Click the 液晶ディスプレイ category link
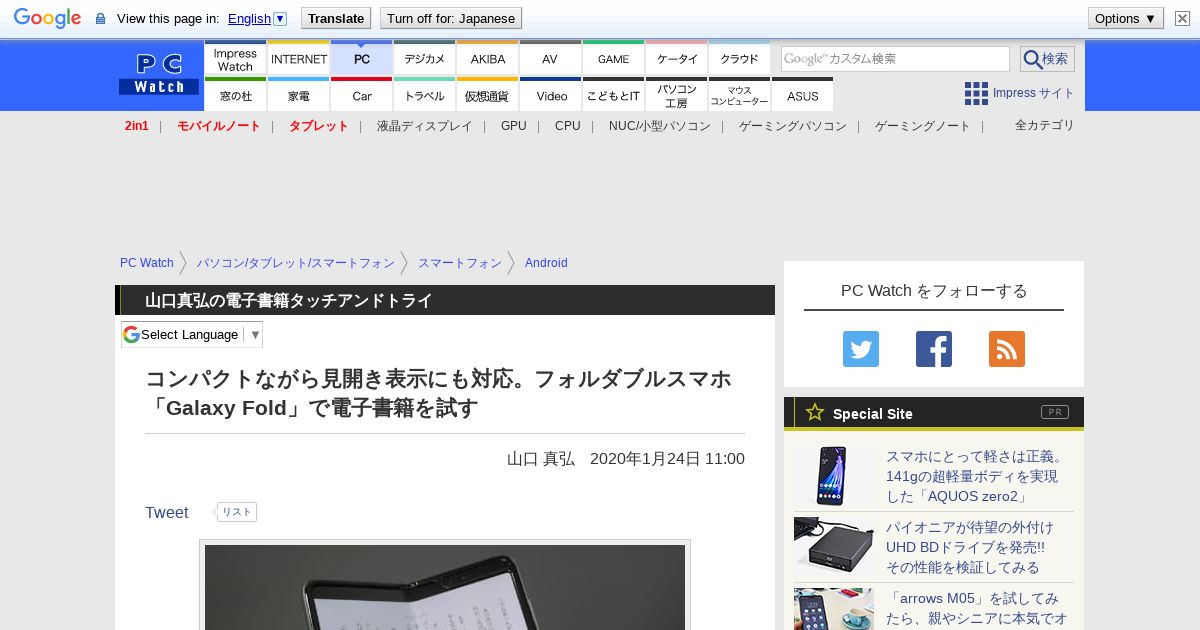Screen dimensions: 1200x630 click(x=425, y=126)
